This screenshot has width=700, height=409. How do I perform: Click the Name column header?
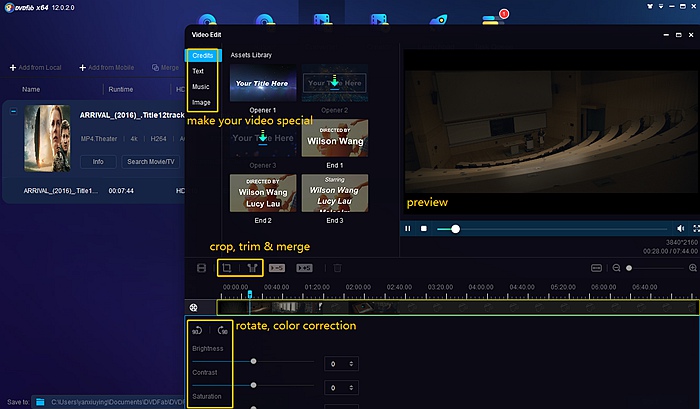coord(31,89)
